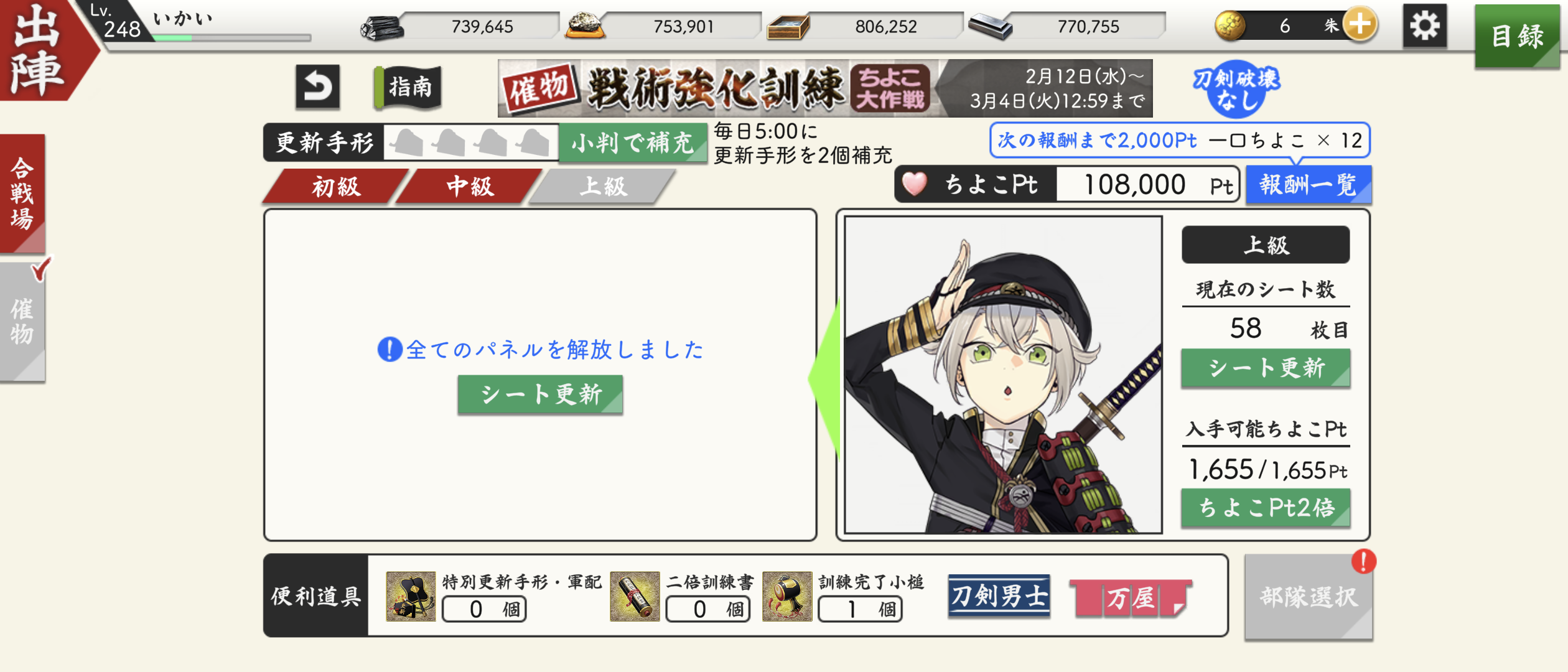Open the 指南 guide flag
This screenshot has height=672, width=1568.
(408, 87)
